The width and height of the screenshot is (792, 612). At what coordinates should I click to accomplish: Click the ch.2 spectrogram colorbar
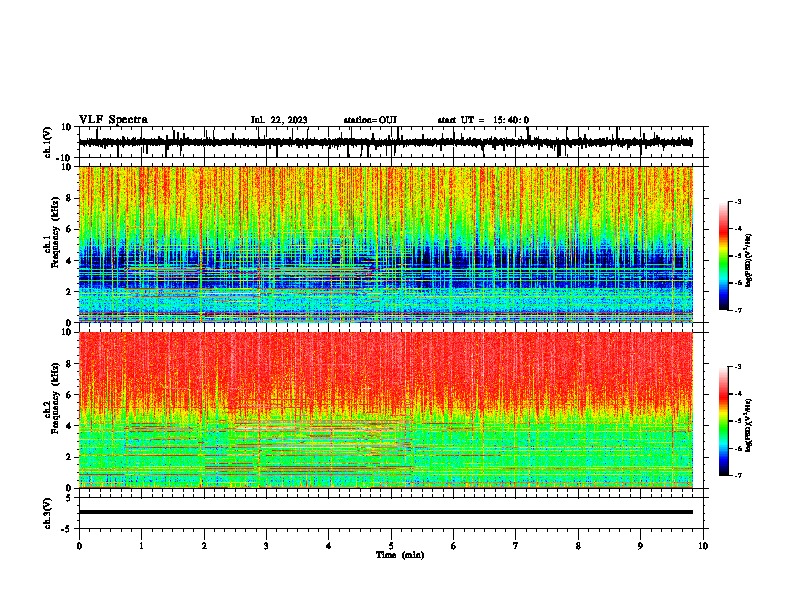pos(723,421)
